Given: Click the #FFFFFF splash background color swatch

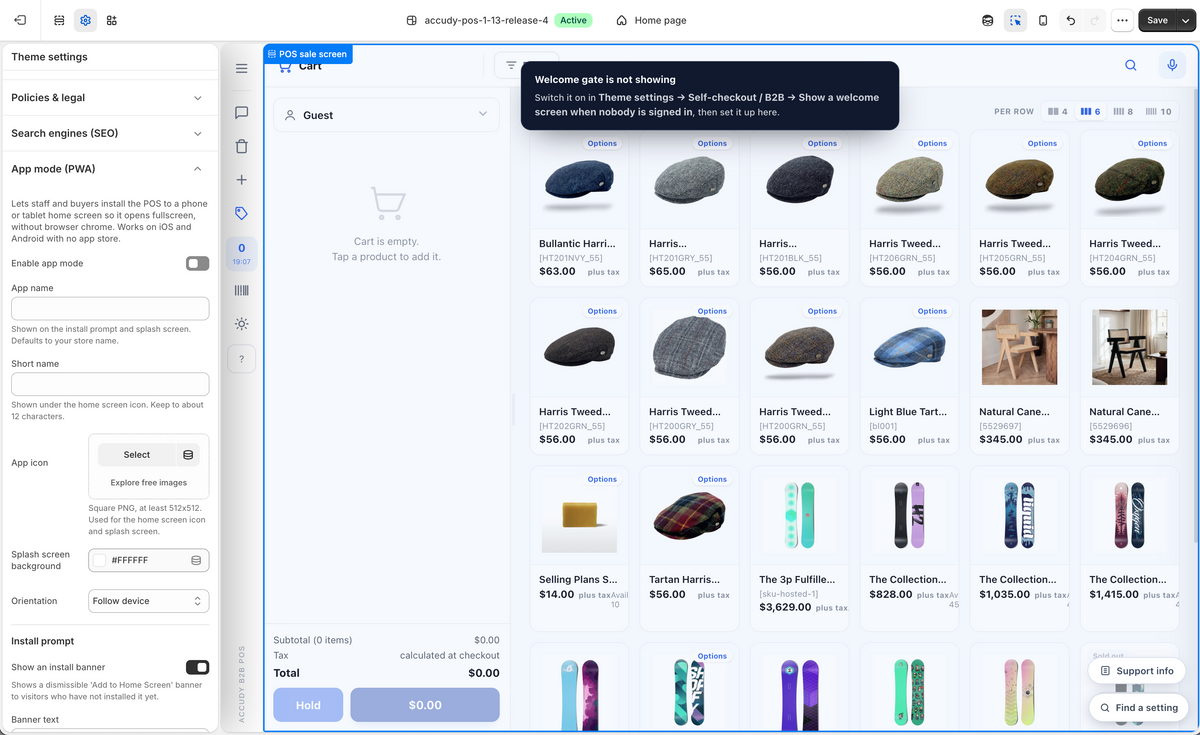Looking at the screenshot, I should 100,560.
